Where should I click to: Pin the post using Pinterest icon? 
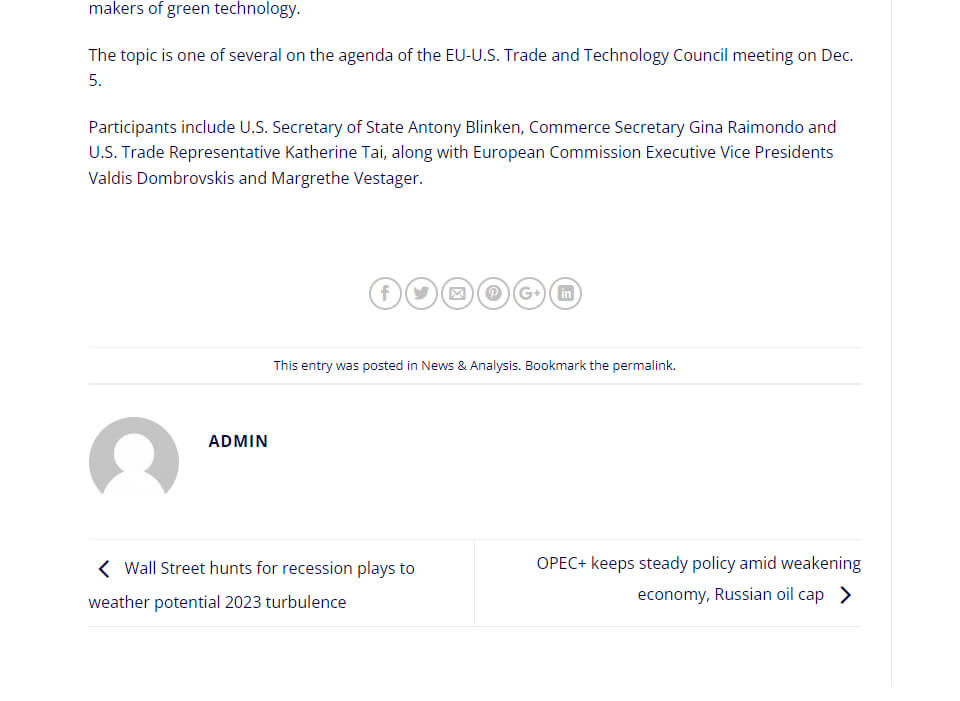tap(493, 293)
